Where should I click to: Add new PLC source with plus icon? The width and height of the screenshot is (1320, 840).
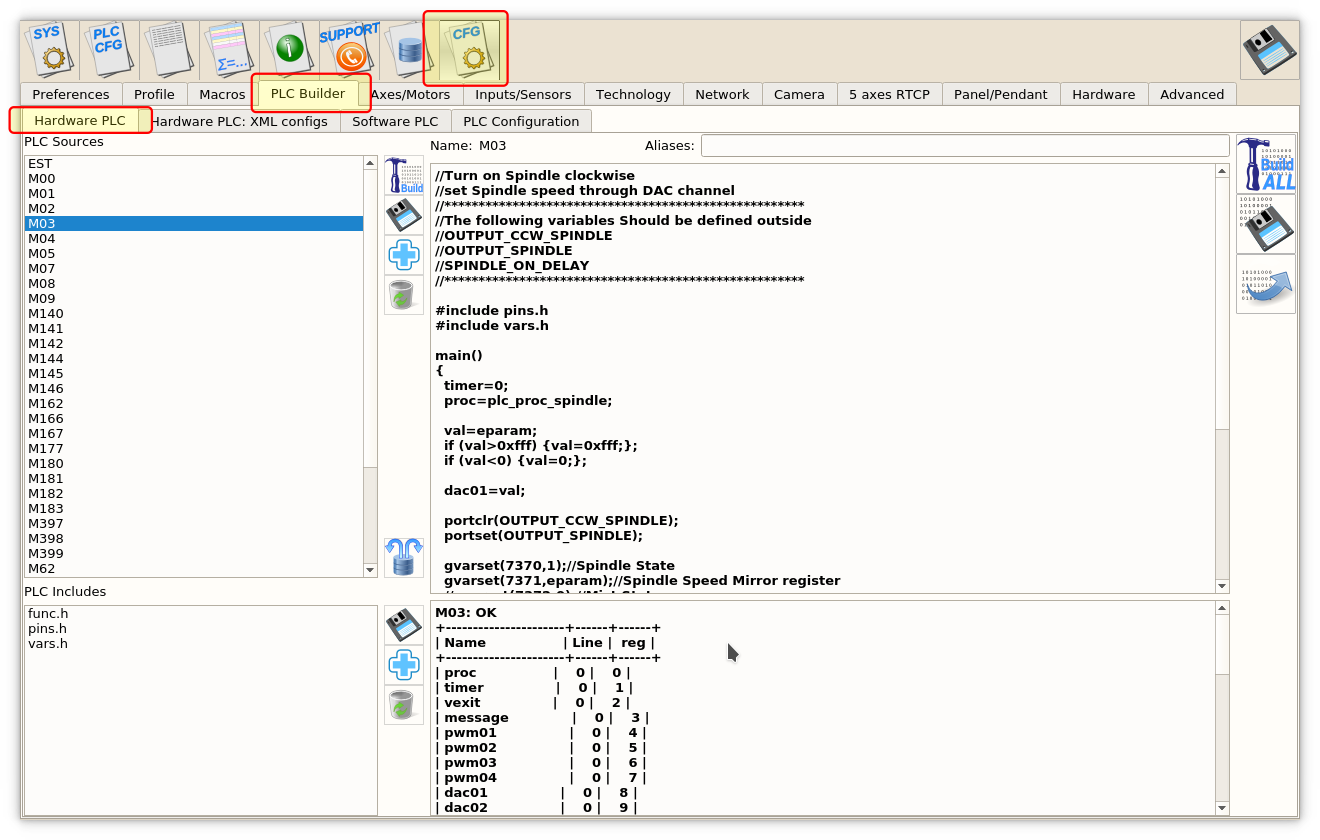tap(403, 255)
